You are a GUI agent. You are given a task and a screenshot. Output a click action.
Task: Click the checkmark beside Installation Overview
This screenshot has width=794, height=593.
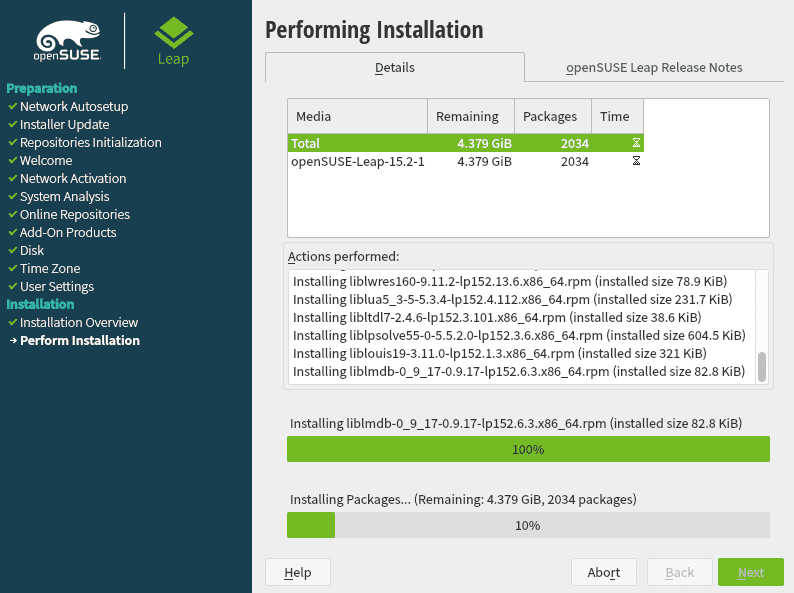coord(13,322)
